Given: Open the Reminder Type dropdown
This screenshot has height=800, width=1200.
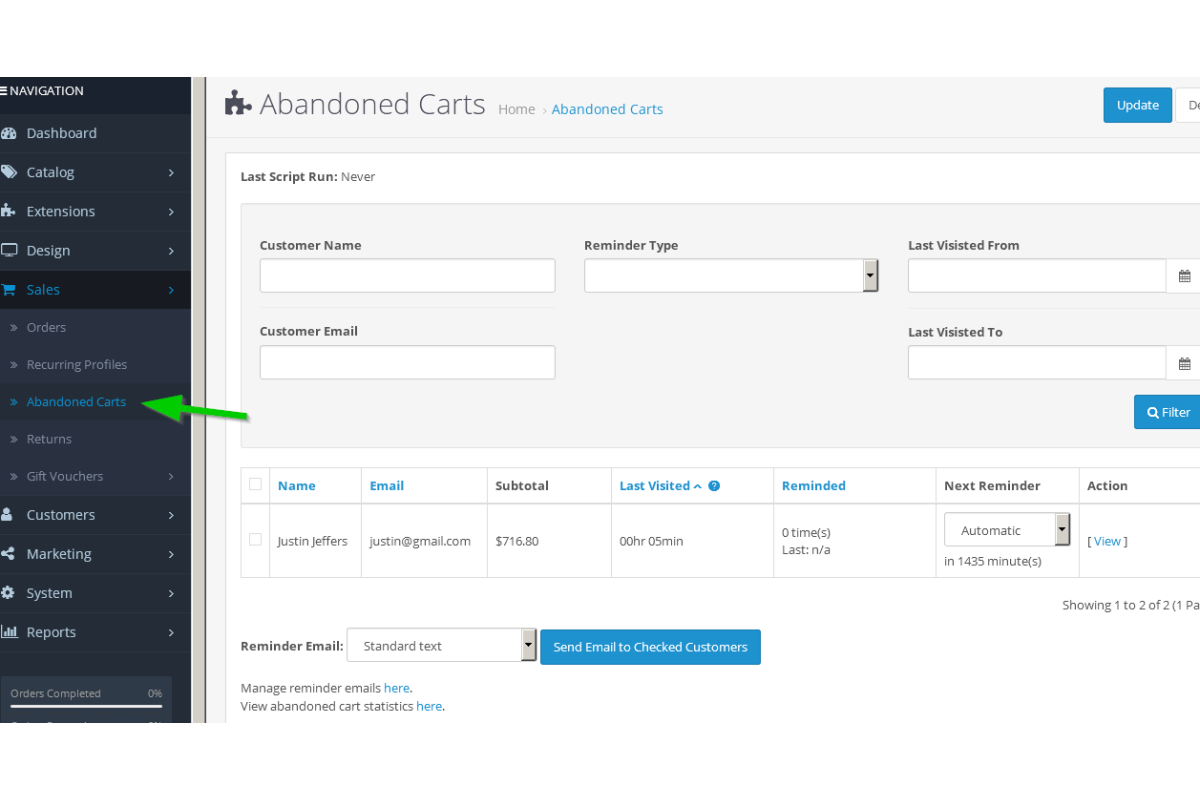Looking at the screenshot, I should click(731, 276).
